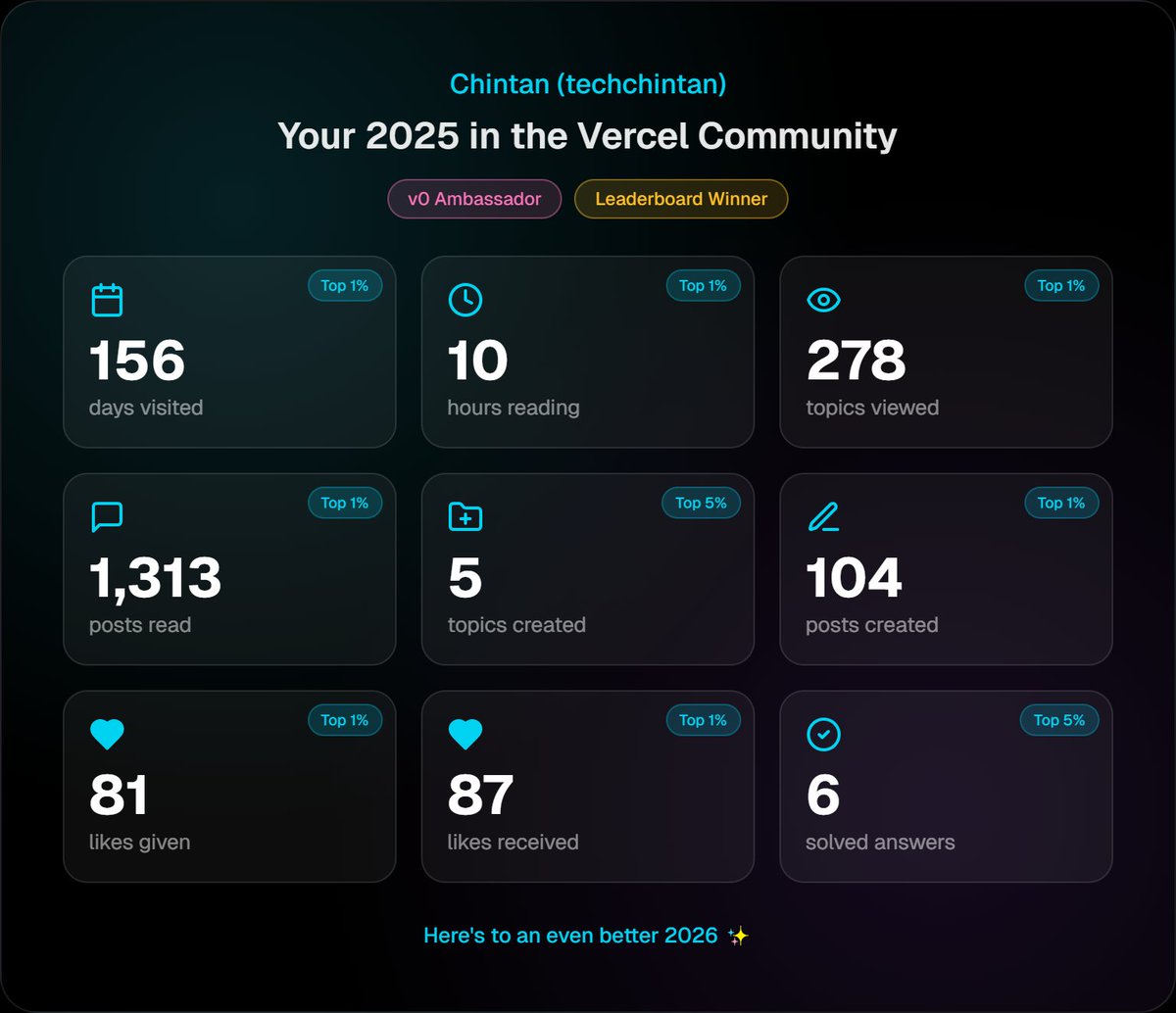Click the 'likes received' label
Screen dimensions: 1176x1013
click(514, 843)
